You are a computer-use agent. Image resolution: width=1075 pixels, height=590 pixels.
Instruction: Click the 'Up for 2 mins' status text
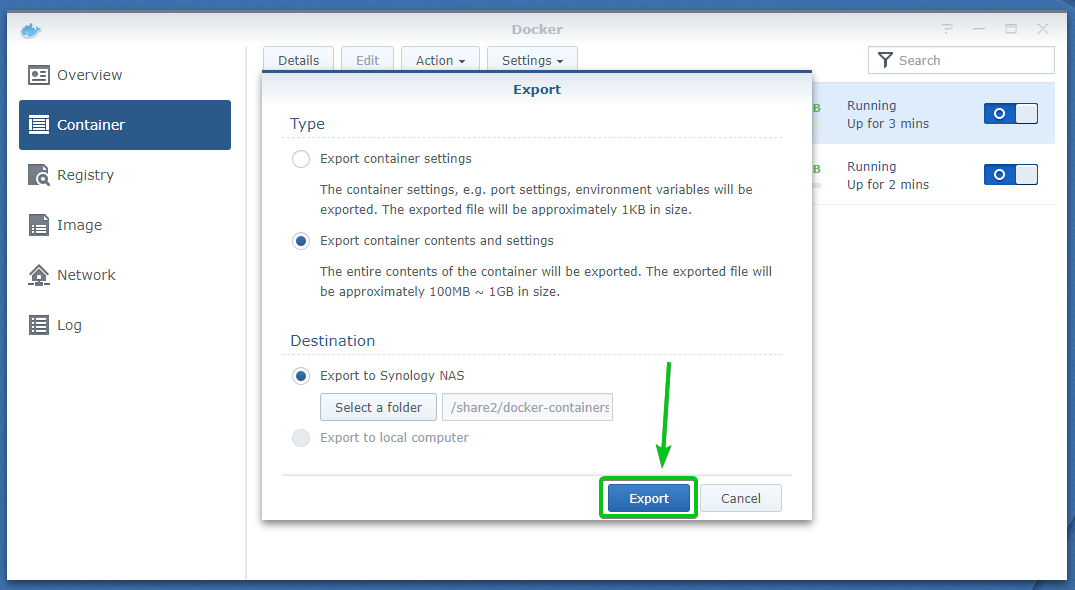[x=888, y=184]
